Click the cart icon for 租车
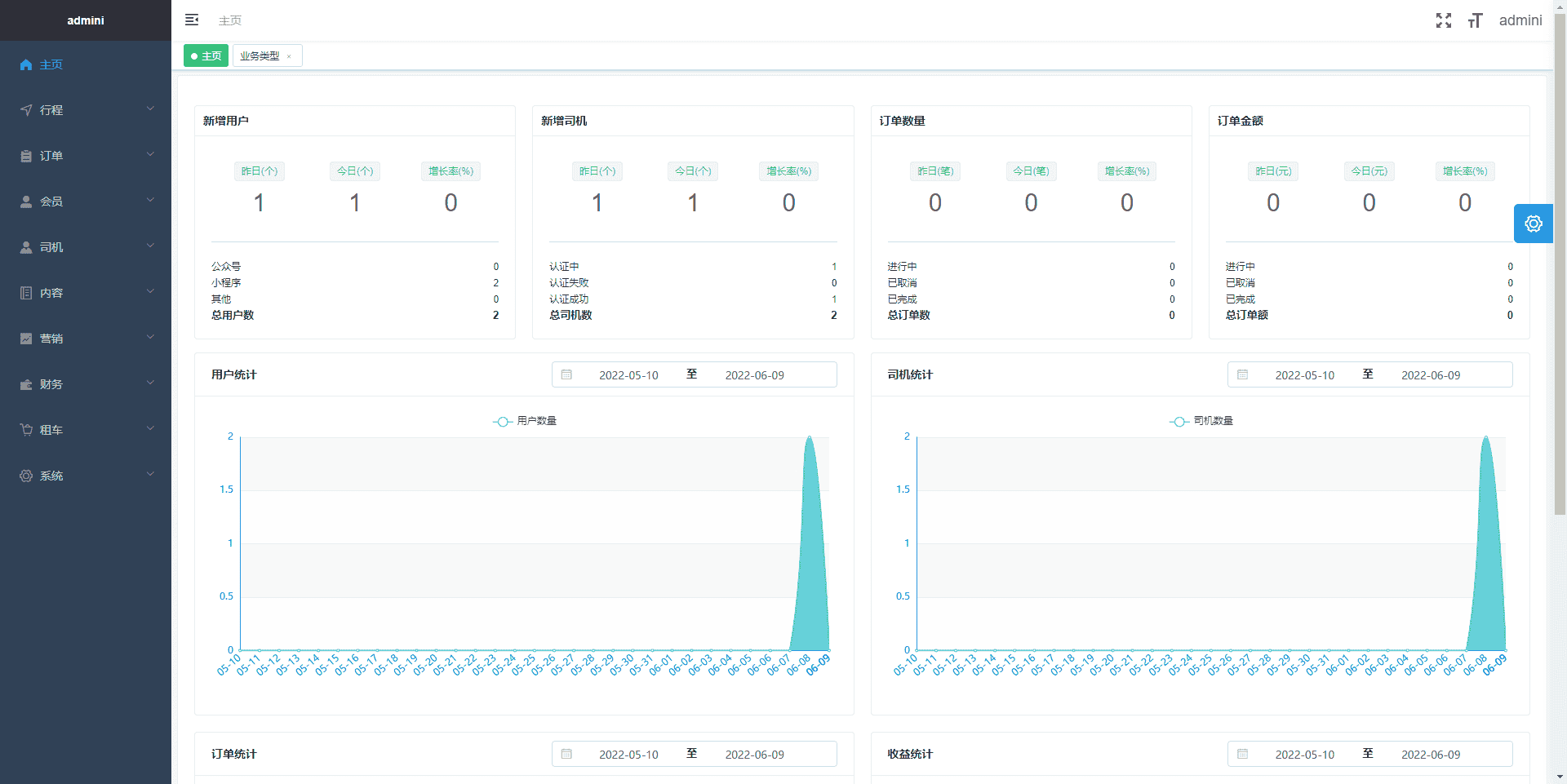This screenshot has height=784, width=1567. 26,430
